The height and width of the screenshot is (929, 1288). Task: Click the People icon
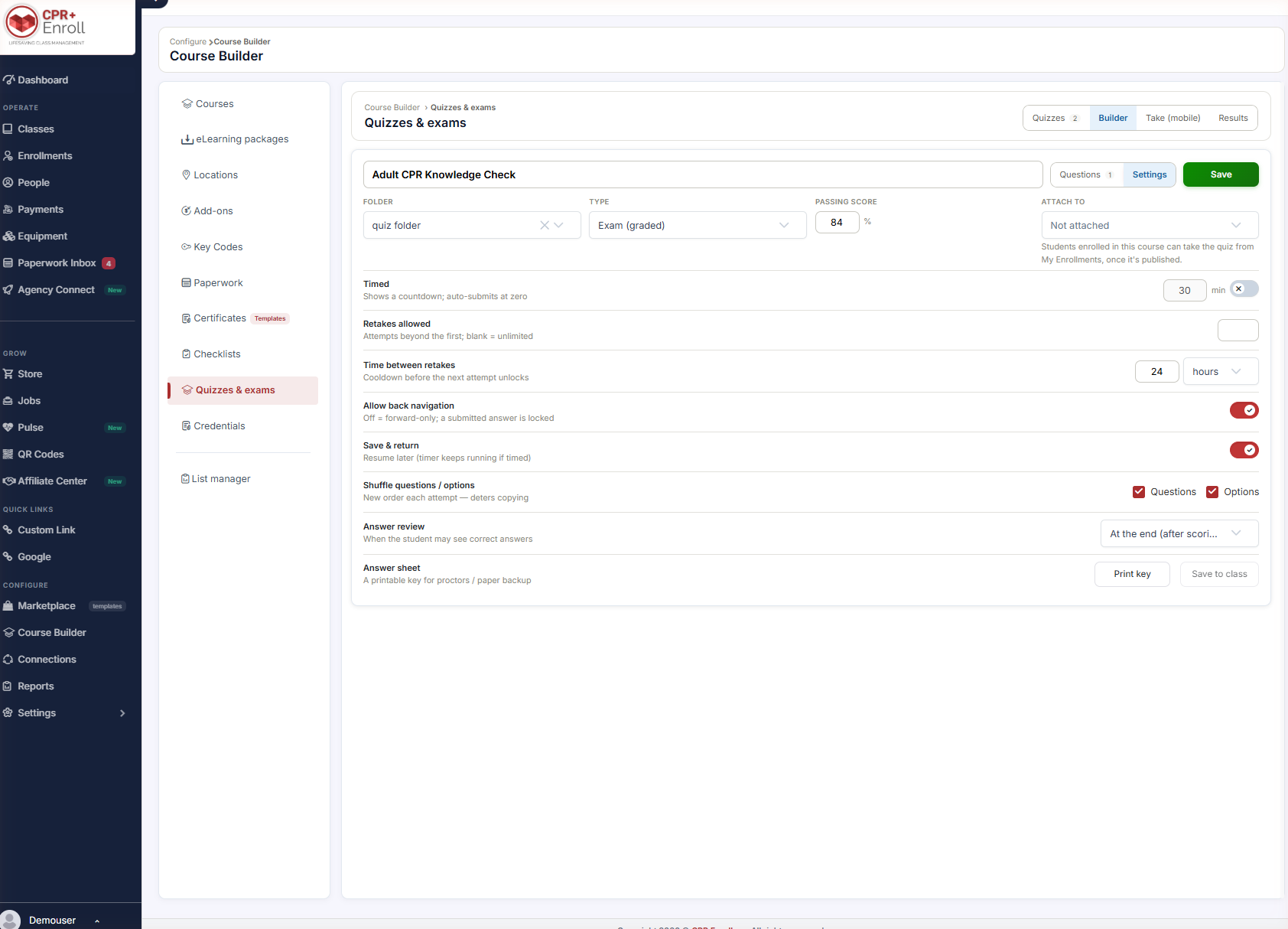(x=8, y=183)
